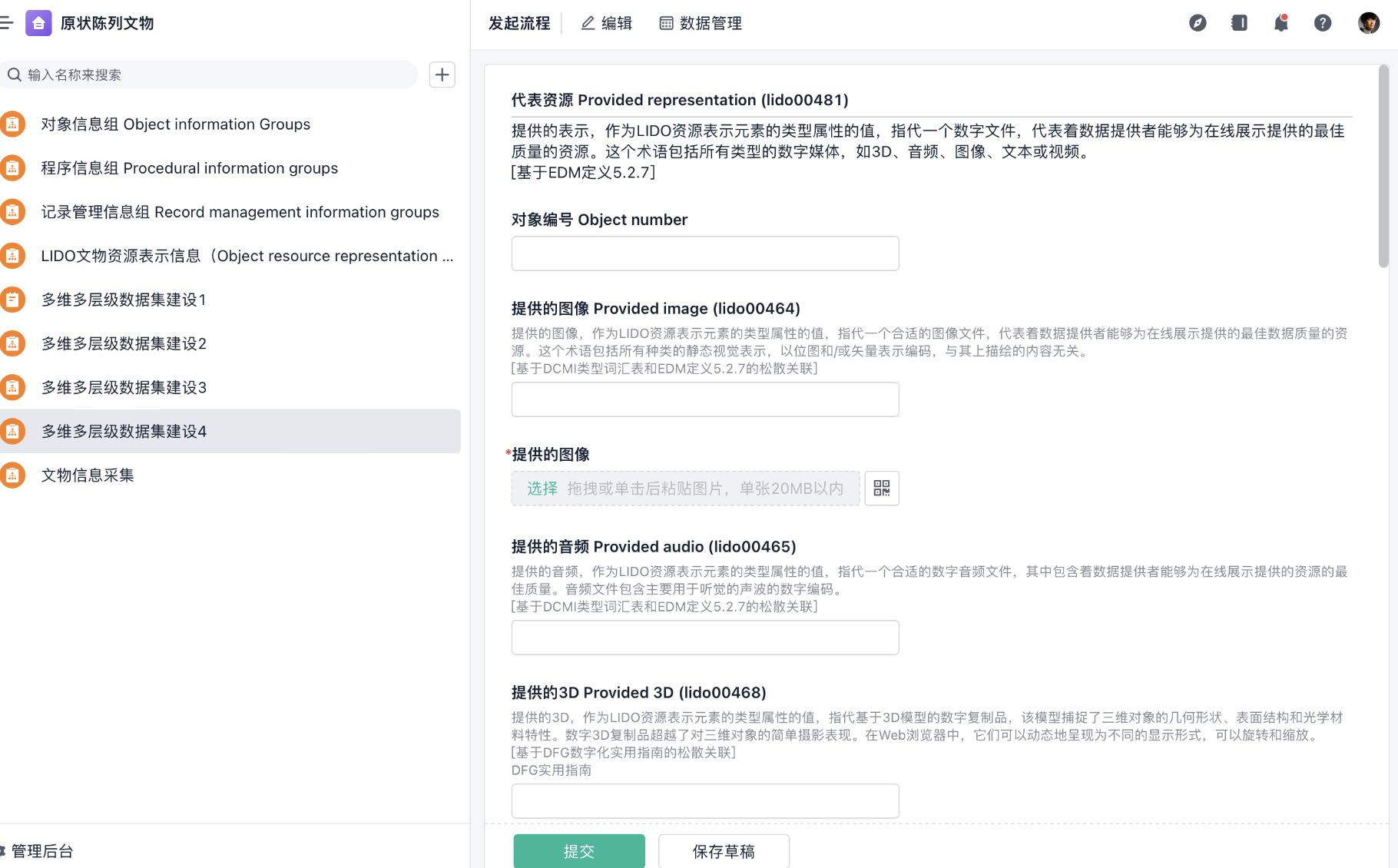
Task: Toggle the hamburger sidebar menu
Action: click(7, 23)
